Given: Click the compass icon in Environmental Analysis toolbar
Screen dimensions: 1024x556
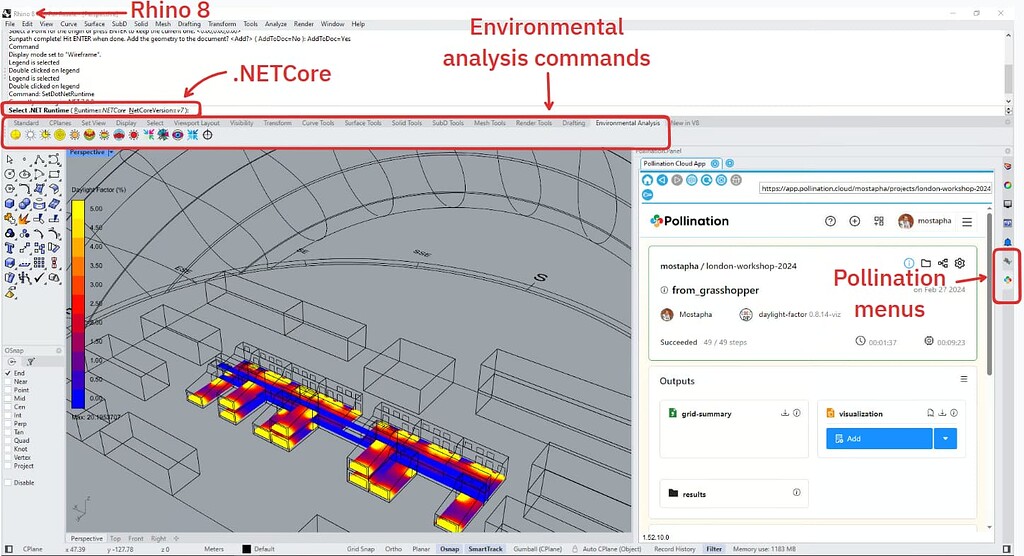Looking at the screenshot, I should (x=208, y=135).
